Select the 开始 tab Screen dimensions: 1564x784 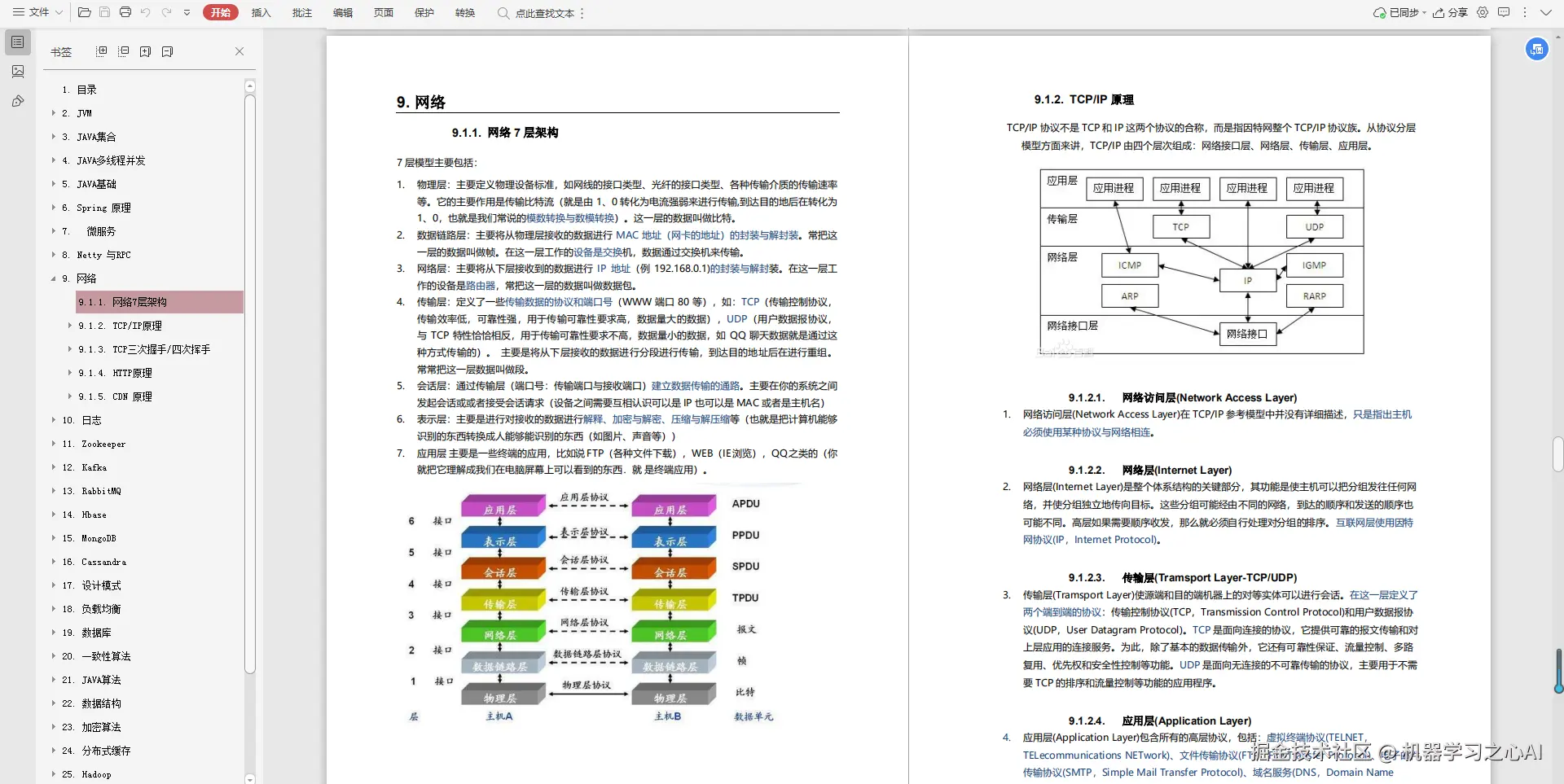[x=221, y=12]
